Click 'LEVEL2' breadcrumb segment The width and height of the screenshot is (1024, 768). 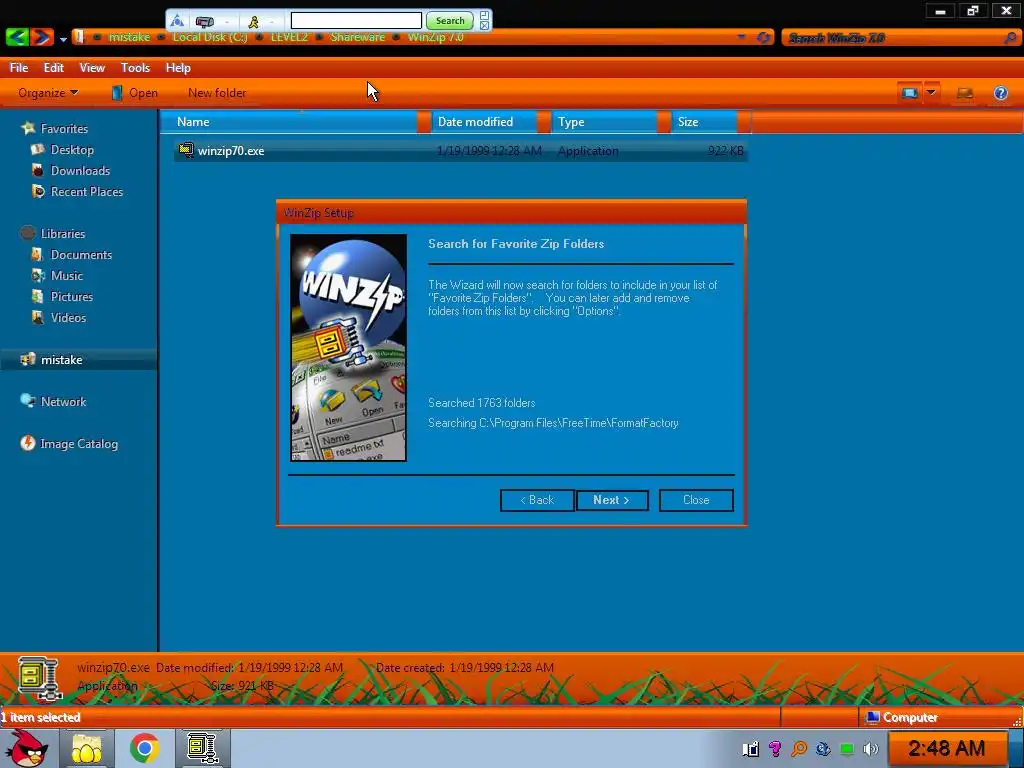pyautogui.click(x=289, y=37)
